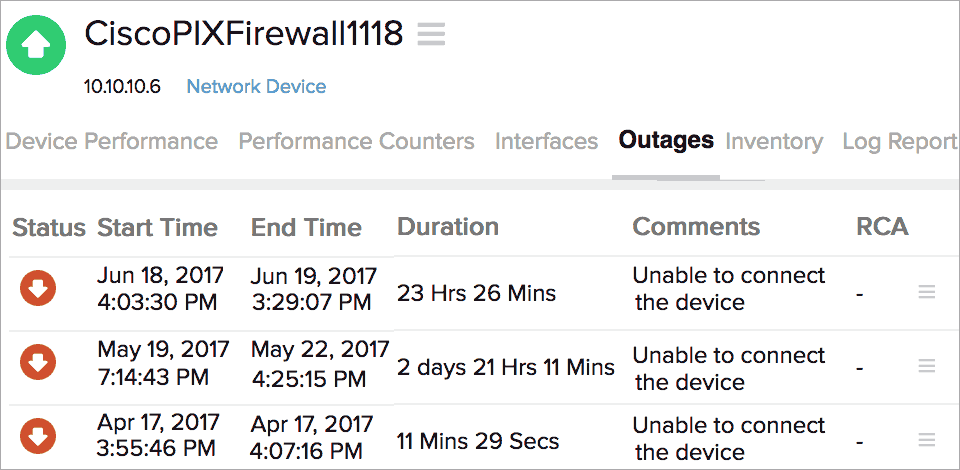Click the RCA column header
This screenshot has width=960, height=470.
[882, 227]
